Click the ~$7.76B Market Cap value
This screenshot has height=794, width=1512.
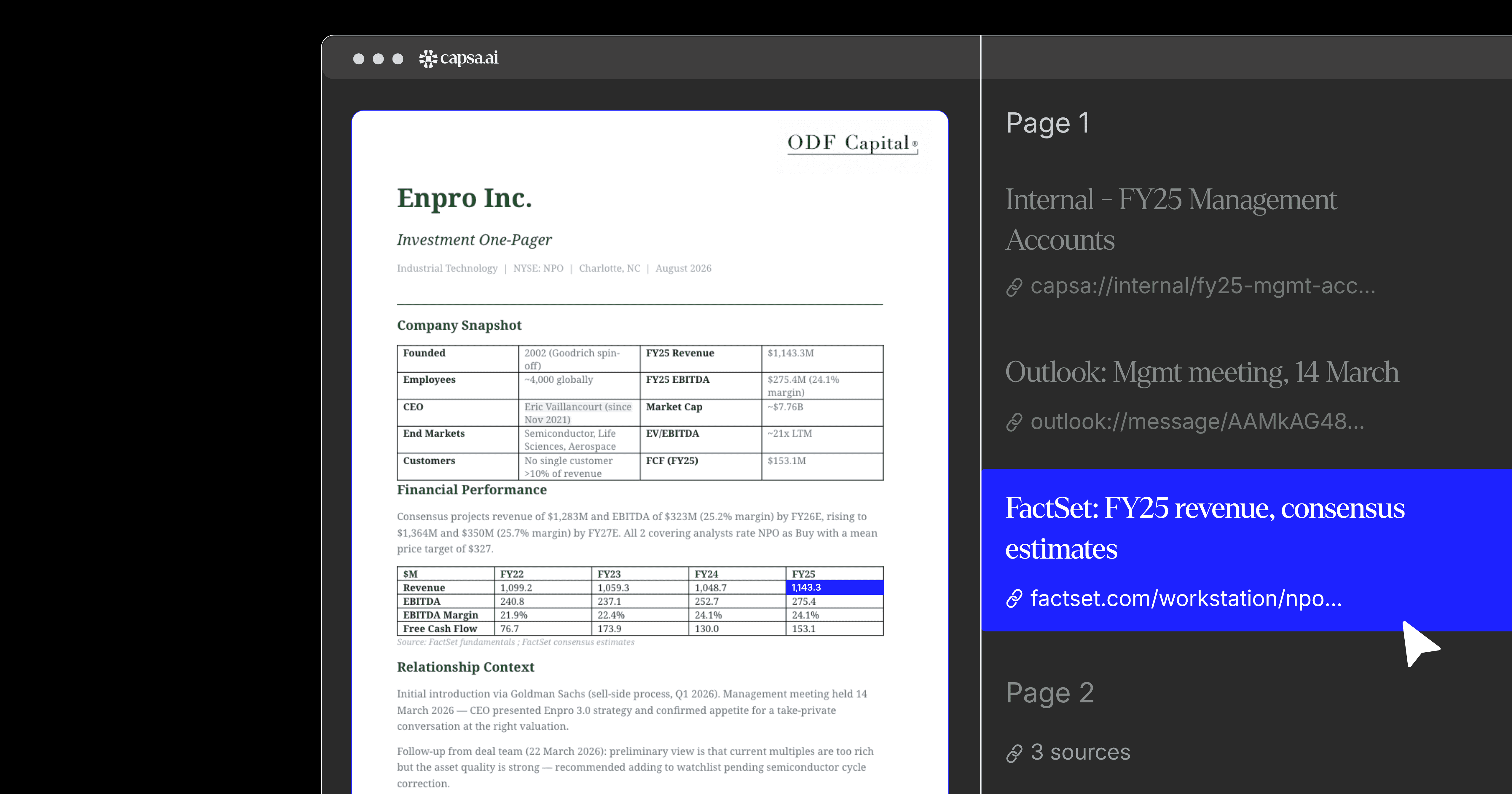(785, 407)
